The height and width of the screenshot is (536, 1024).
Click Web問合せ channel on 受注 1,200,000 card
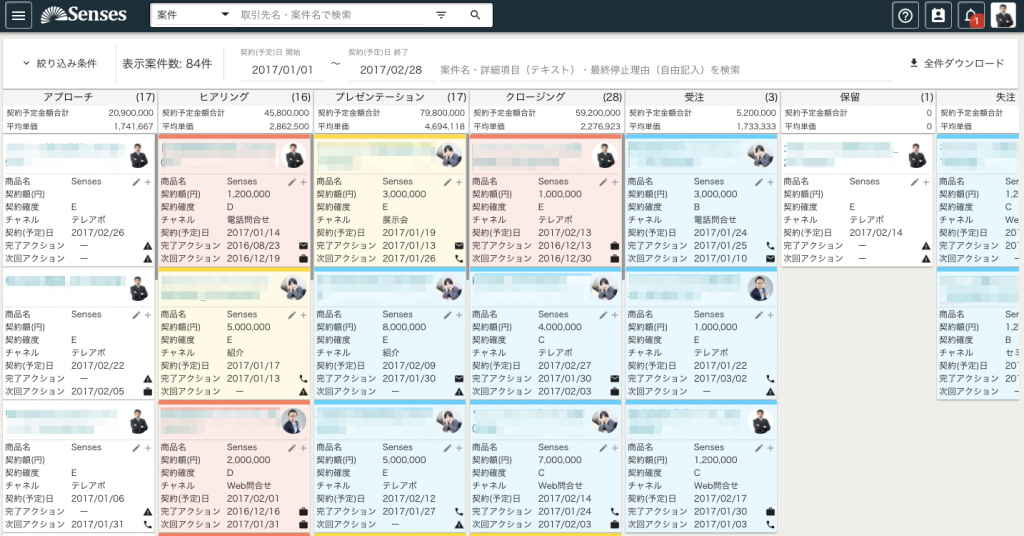pyautogui.click(x=716, y=486)
